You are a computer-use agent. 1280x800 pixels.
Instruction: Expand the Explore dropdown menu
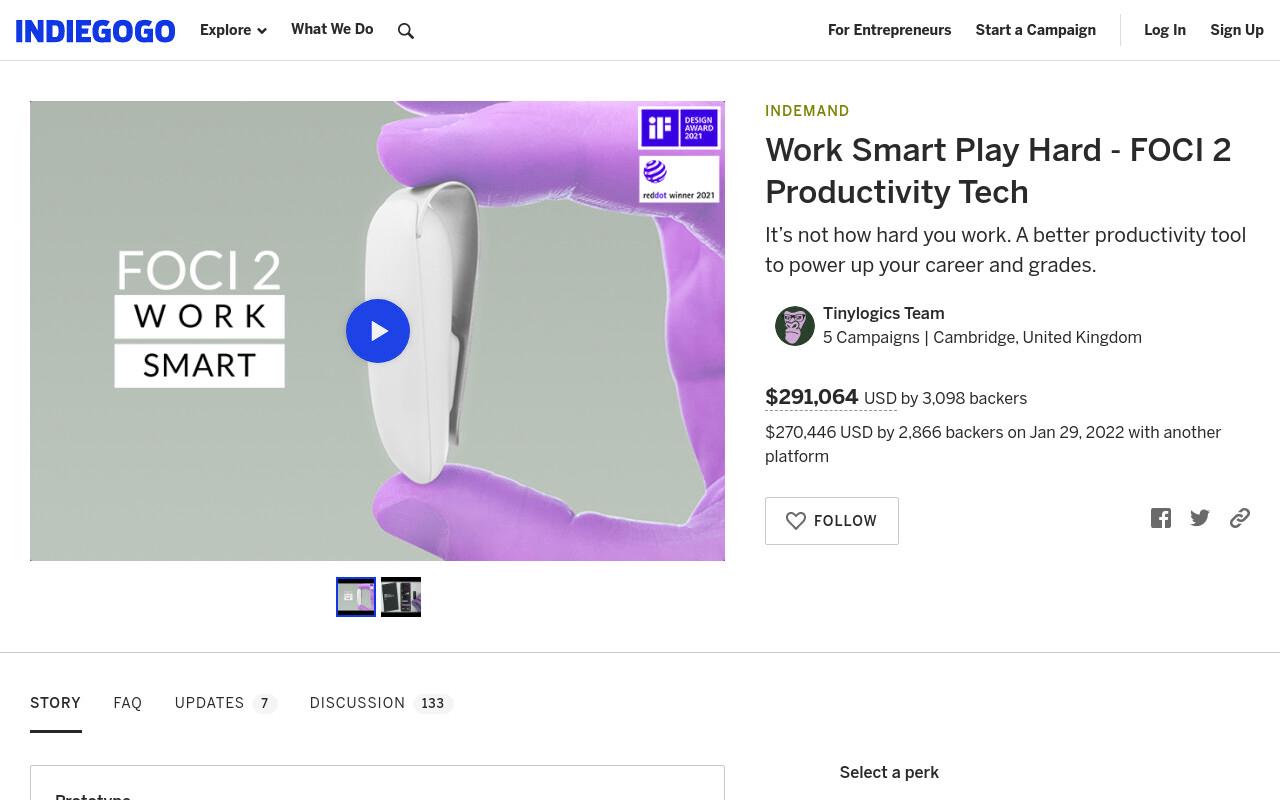[x=233, y=30]
